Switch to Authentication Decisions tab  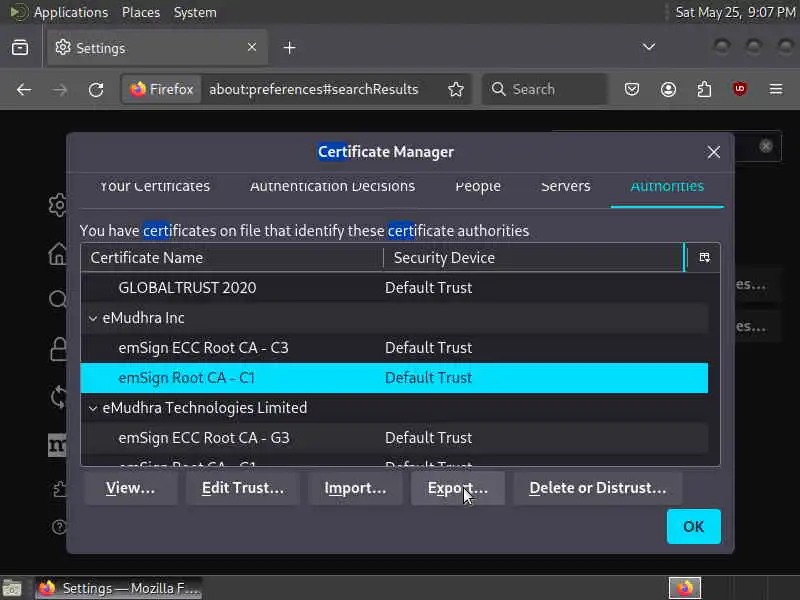(x=332, y=186)
